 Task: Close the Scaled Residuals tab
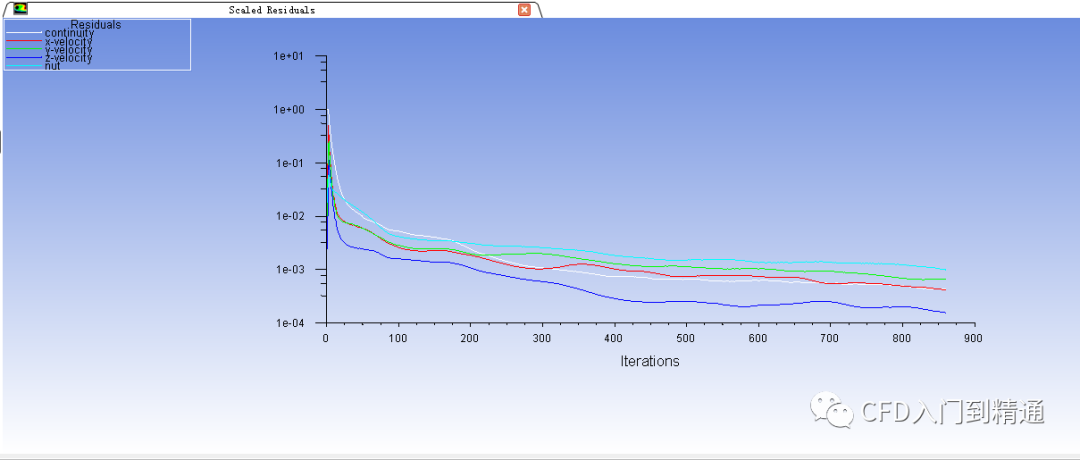click(524, 10)
